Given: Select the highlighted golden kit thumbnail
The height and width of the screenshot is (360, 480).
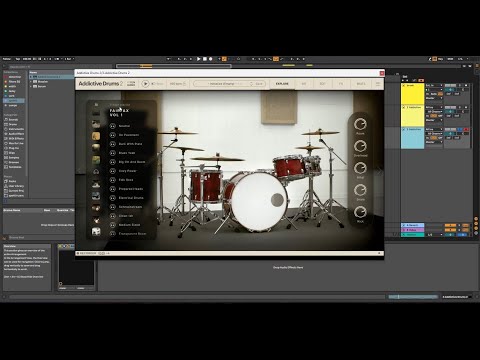Looking at the screenshot, I should (96, 136).
